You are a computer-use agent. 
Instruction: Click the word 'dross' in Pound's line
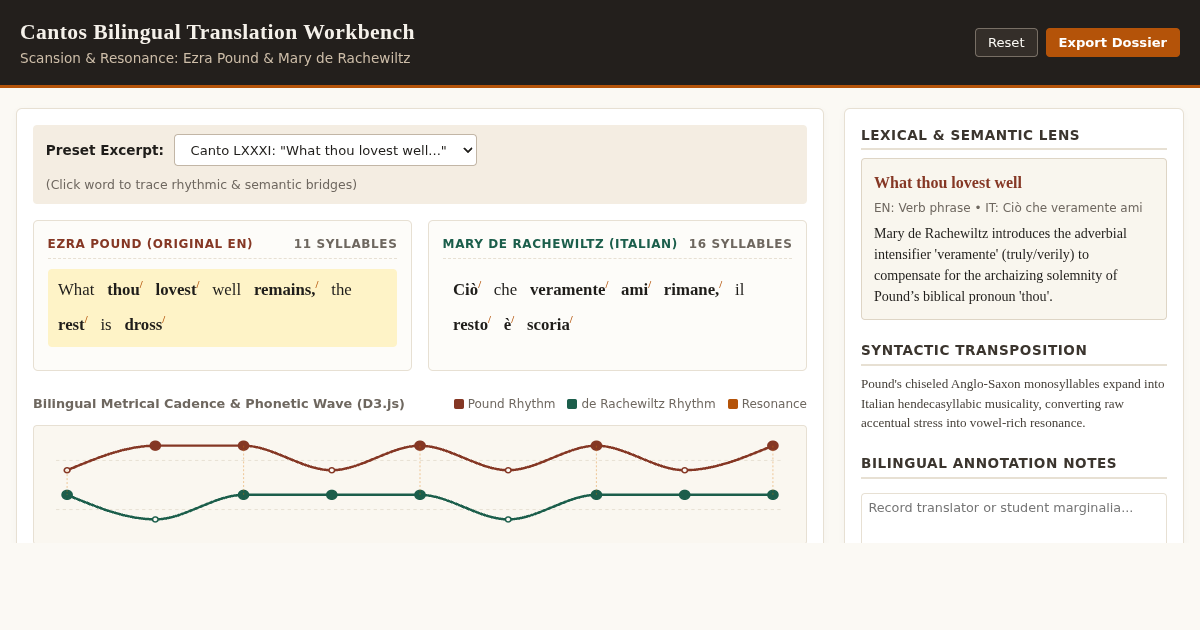(x=144, y=325)
